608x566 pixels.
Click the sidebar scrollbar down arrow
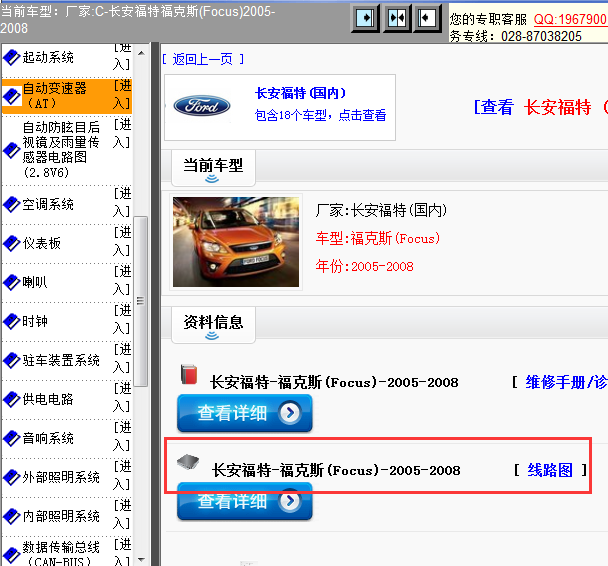[141, 559]
